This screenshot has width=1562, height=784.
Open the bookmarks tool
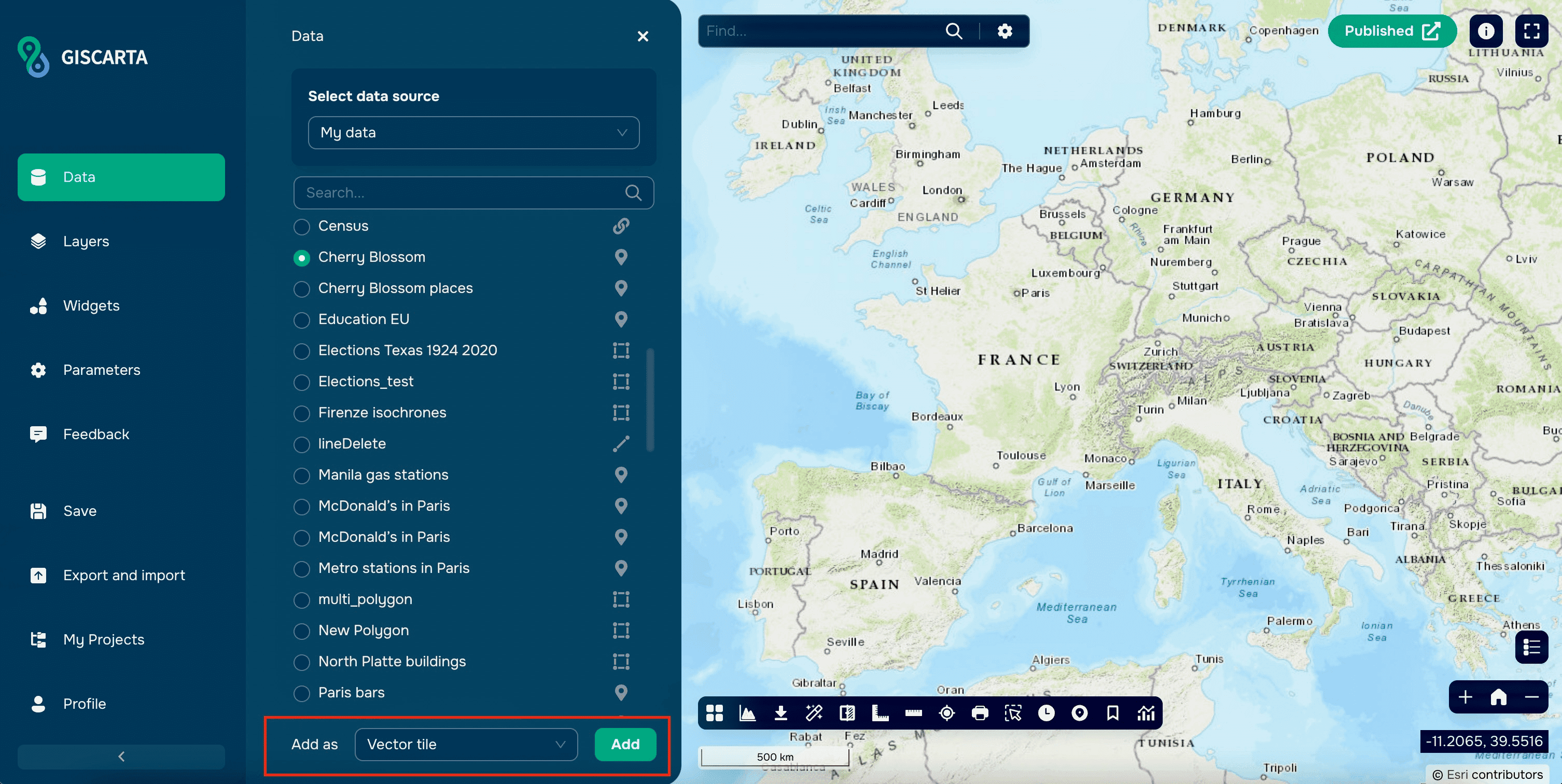coord(1113,713)
